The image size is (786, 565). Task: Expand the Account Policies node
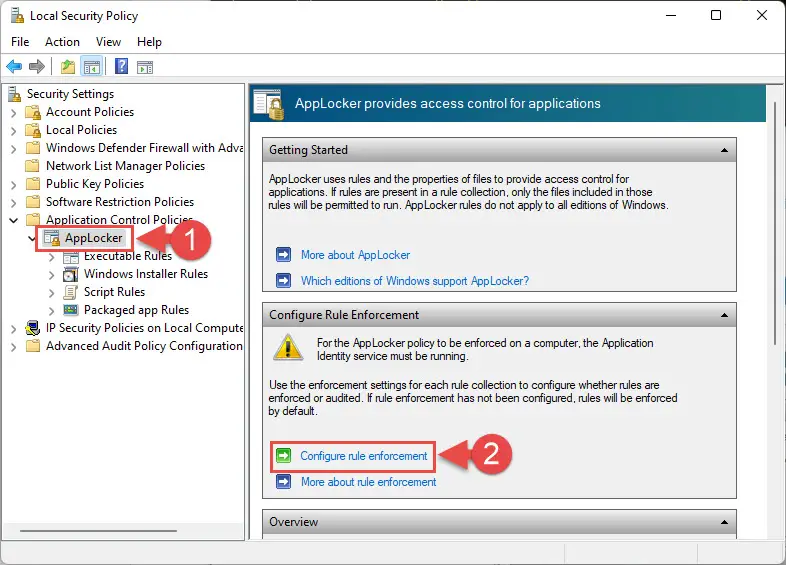[14, 113]
